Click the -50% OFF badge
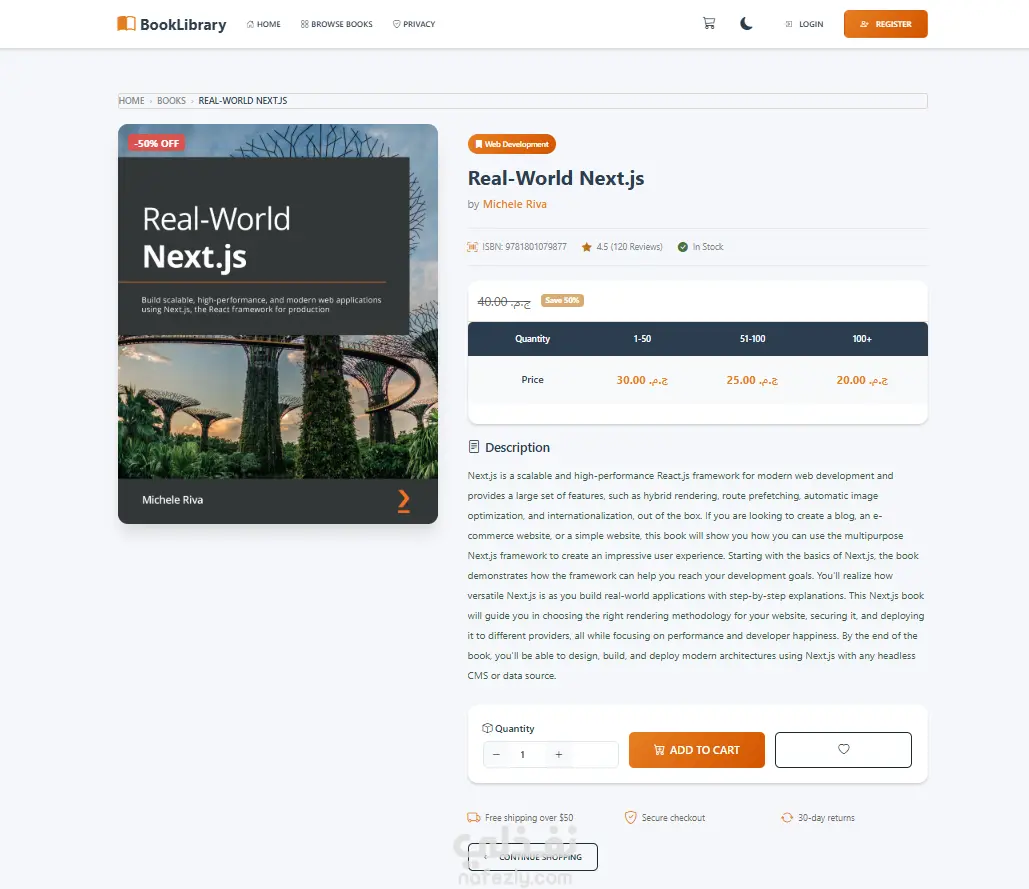The image size is (1029, 889). coord(156,143)
